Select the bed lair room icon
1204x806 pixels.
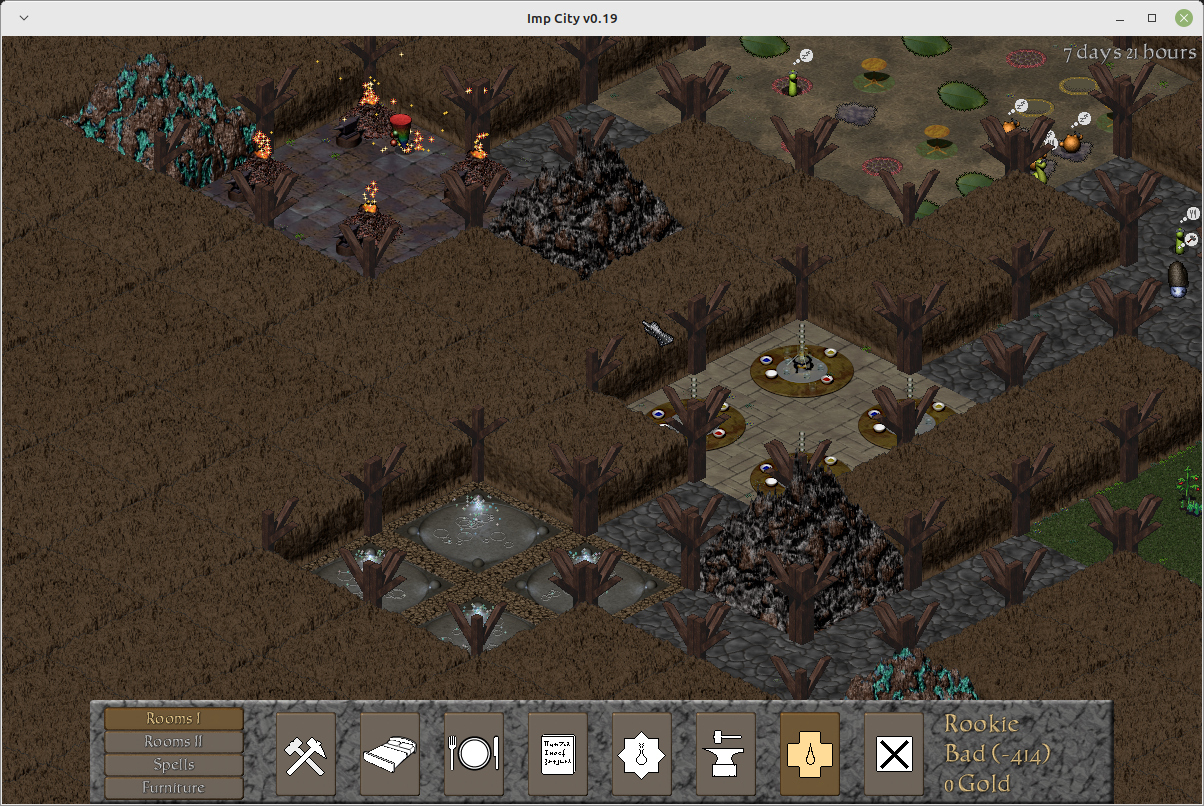click(x=389, y=754)
